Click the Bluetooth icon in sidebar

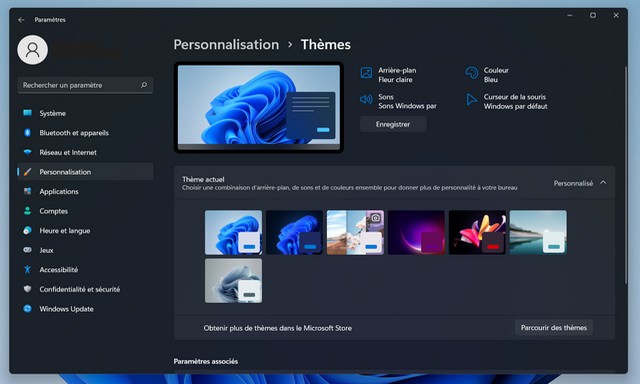coord(27,133)
